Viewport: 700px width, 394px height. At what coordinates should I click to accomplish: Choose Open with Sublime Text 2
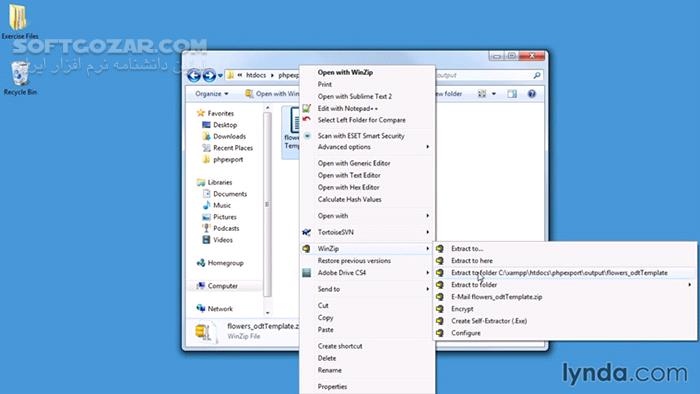click(x=354, y=96)
